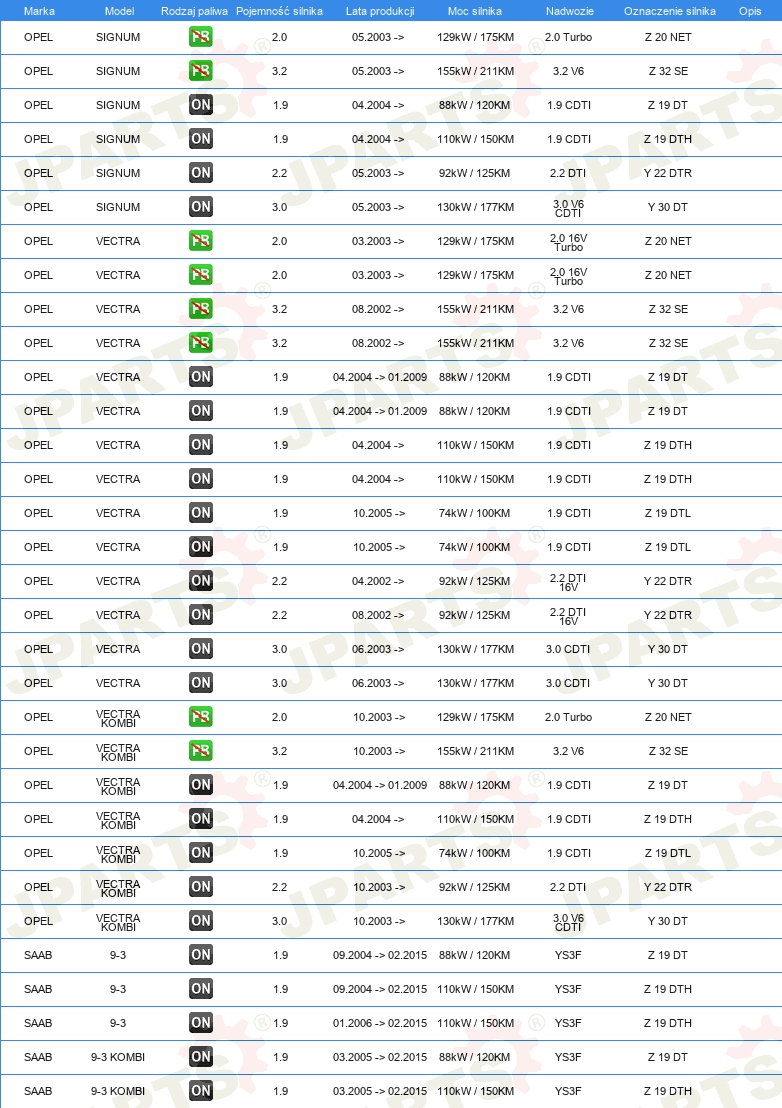Select '3.2' capacity in VECTRA KOMBI row
Image resolution: width=782 pixels, height=1108 pixels.
280,750
